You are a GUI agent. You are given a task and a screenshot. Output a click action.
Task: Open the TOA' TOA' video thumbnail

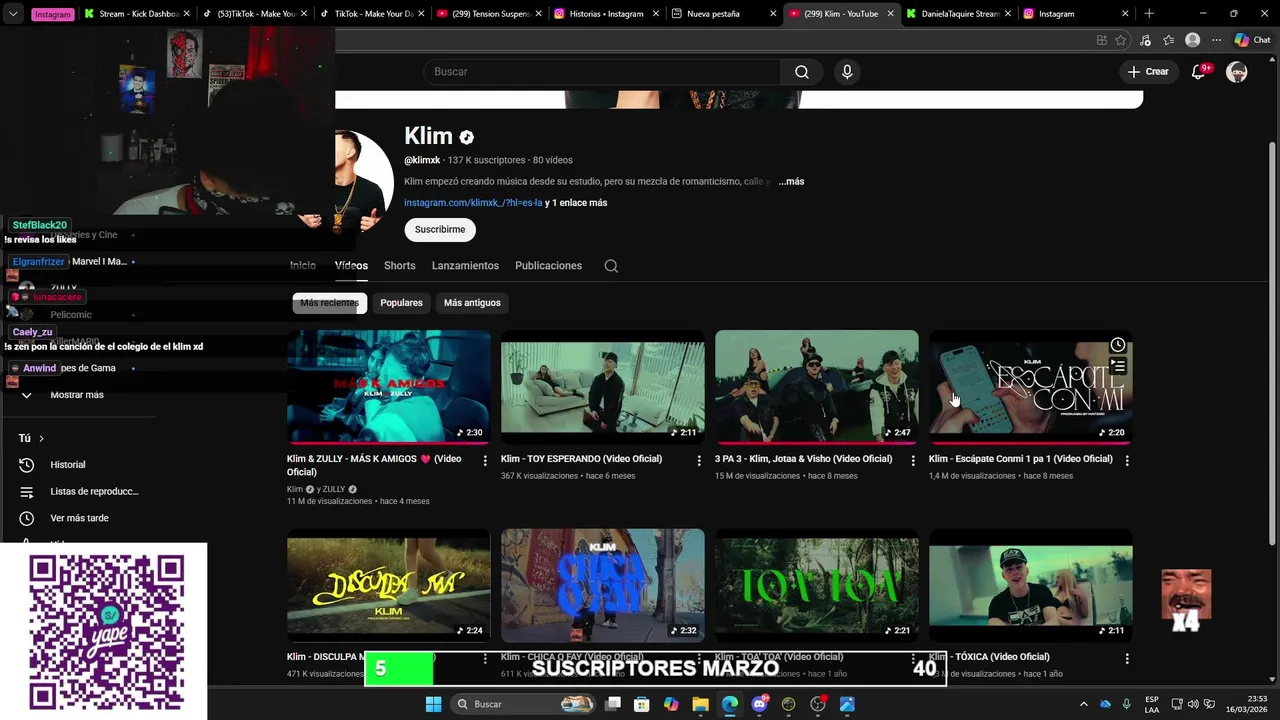point(817,586)
